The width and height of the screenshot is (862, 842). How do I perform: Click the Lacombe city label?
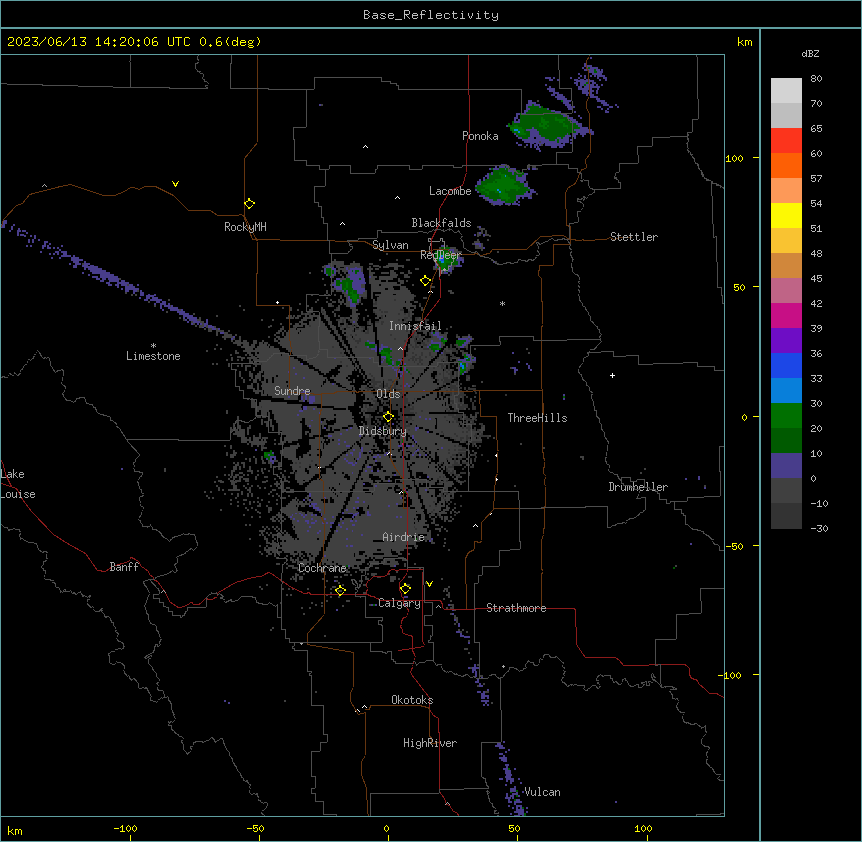click(x=450, y=191)
